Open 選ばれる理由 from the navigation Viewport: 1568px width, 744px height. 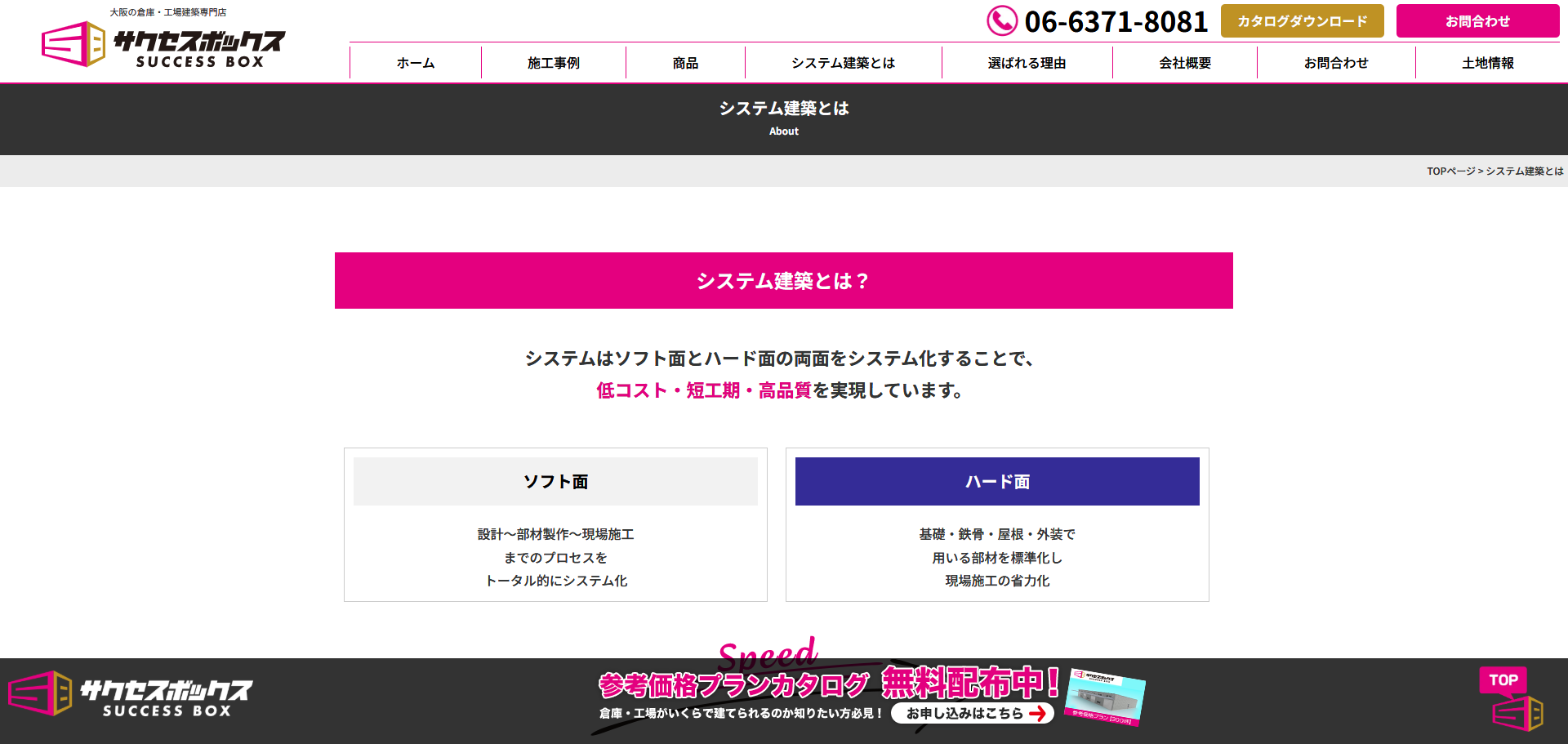(1027, 63)
